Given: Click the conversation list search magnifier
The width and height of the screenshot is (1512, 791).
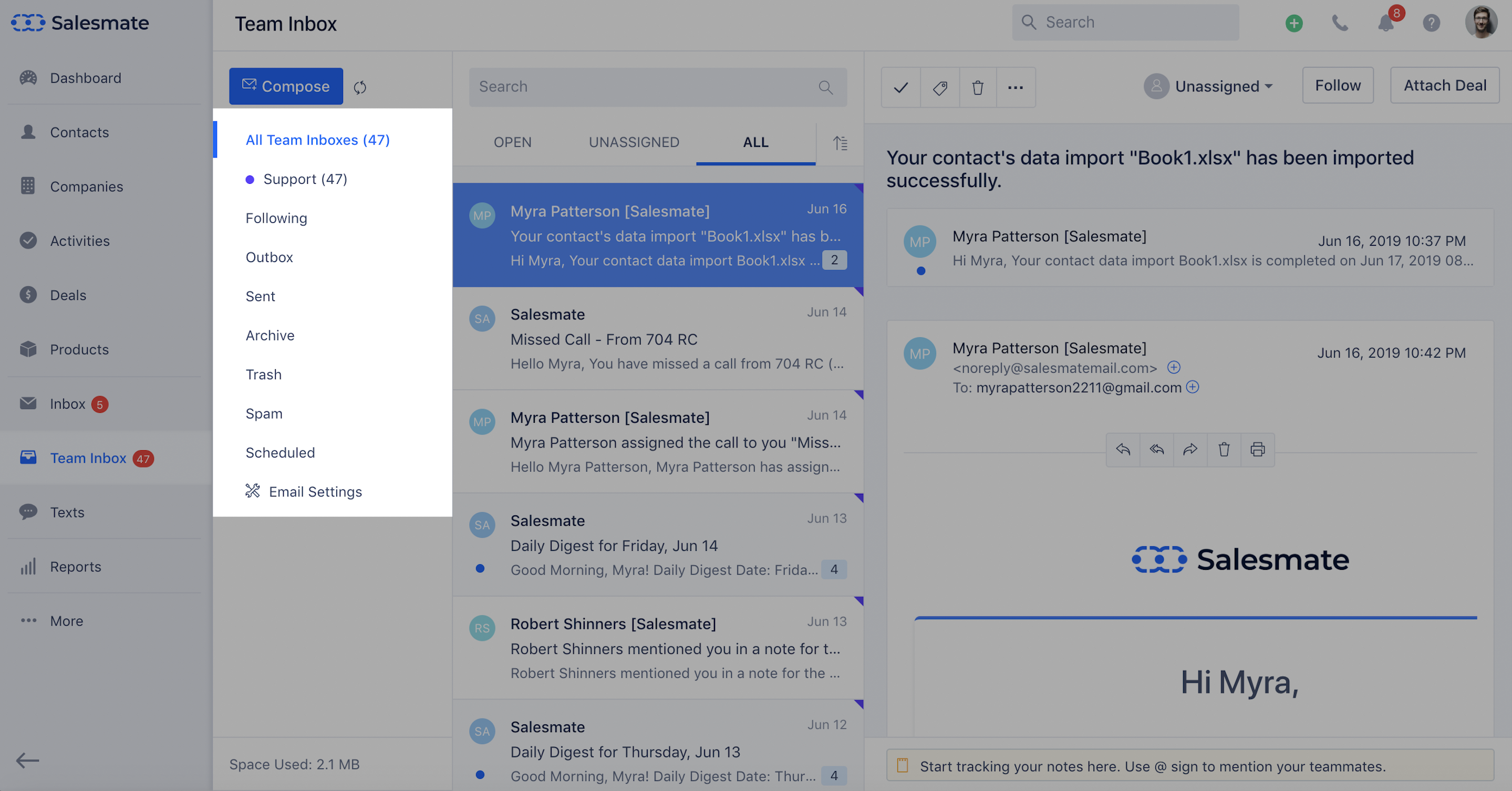Looking at the screenshot, I should 826,87.
